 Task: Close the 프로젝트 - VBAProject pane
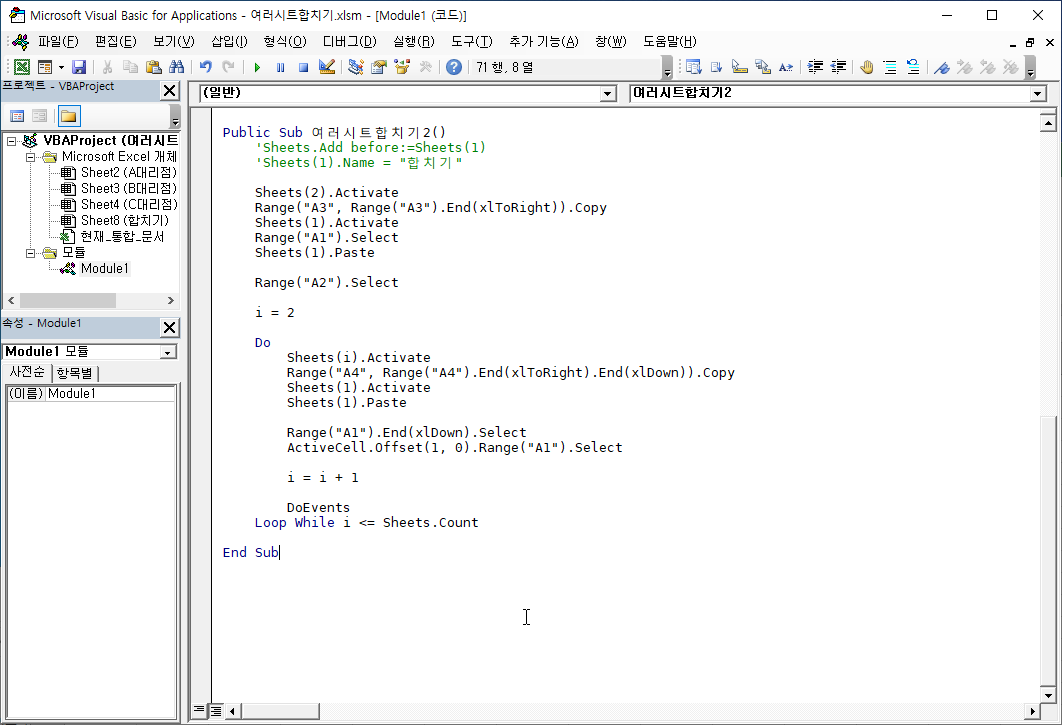[x=169, y=91]
